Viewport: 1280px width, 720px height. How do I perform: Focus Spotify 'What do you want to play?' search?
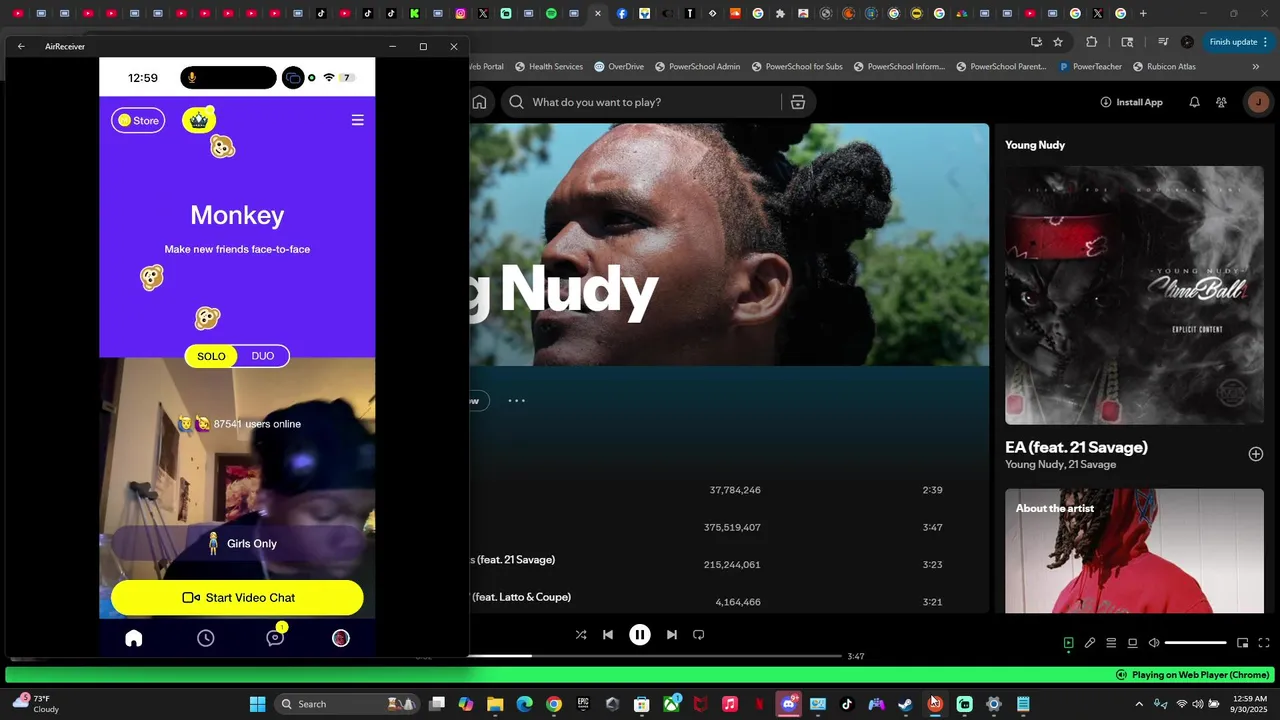(640, 102)
